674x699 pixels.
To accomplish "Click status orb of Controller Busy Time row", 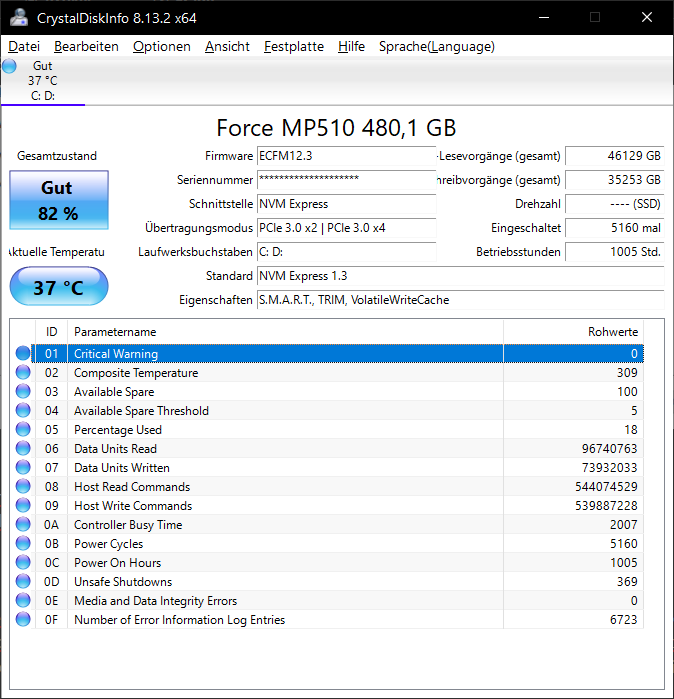I will tap(23, 525).
